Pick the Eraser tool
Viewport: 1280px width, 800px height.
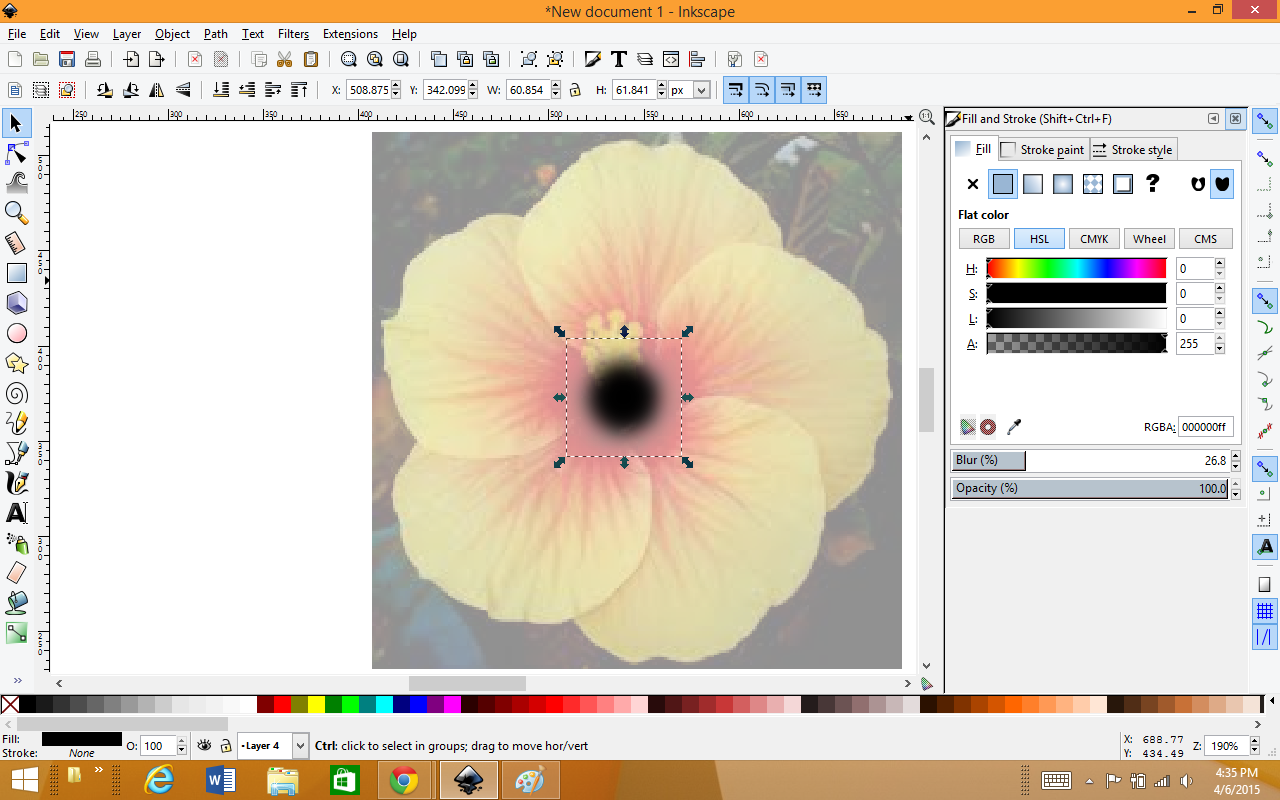tap(17, 573)
